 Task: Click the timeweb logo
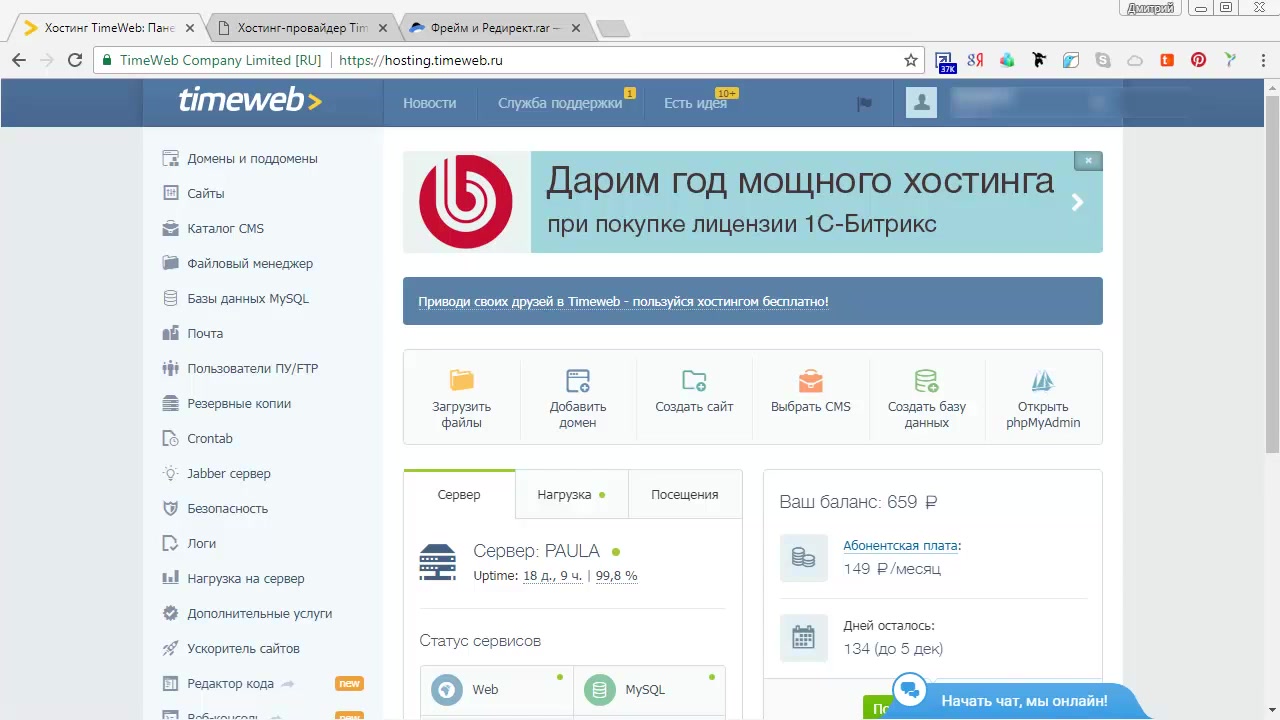click(250, 101)
